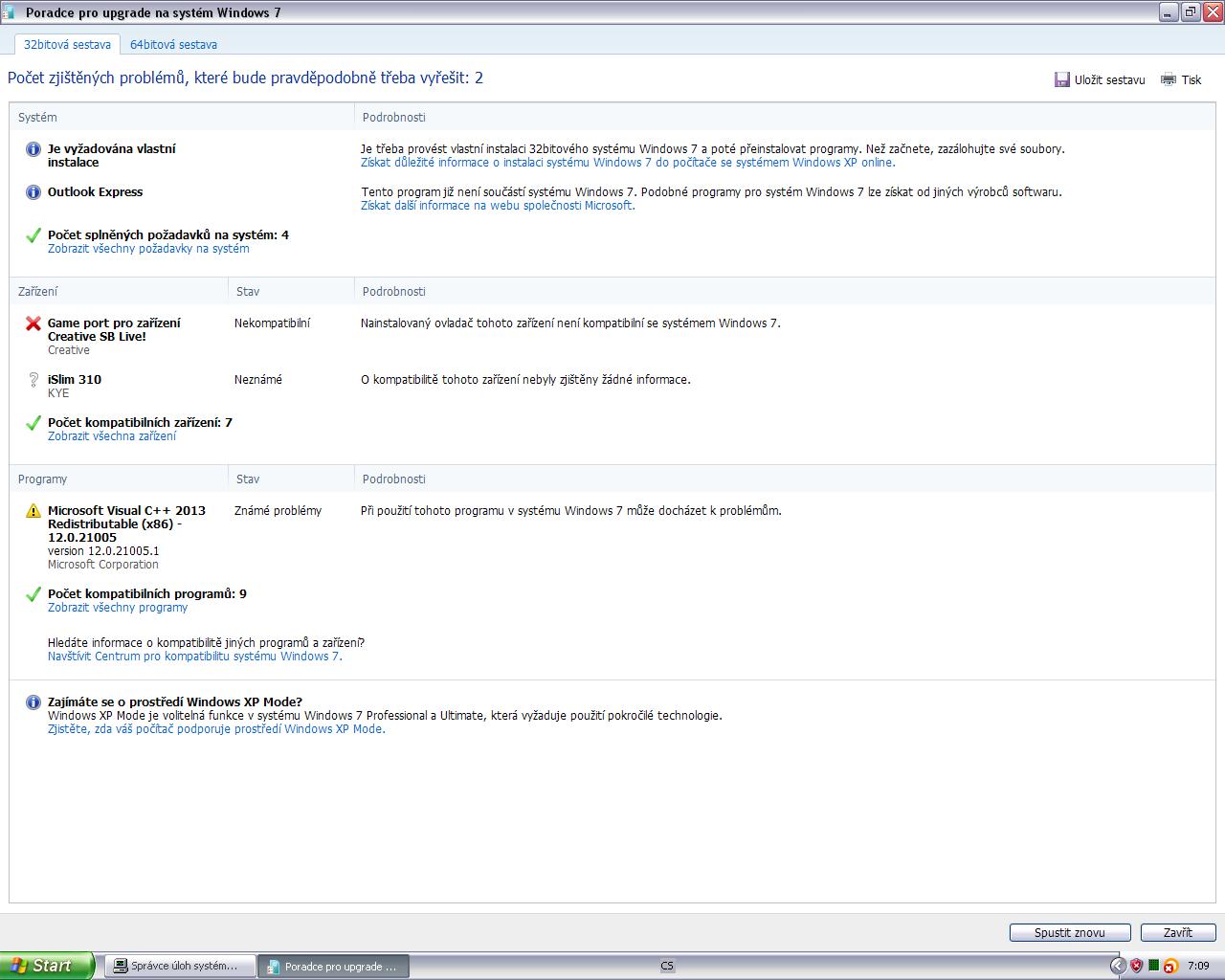Click the taskbar clock showing 7:09
This screenshot has height=980, width=1225.
(1197, 966)
